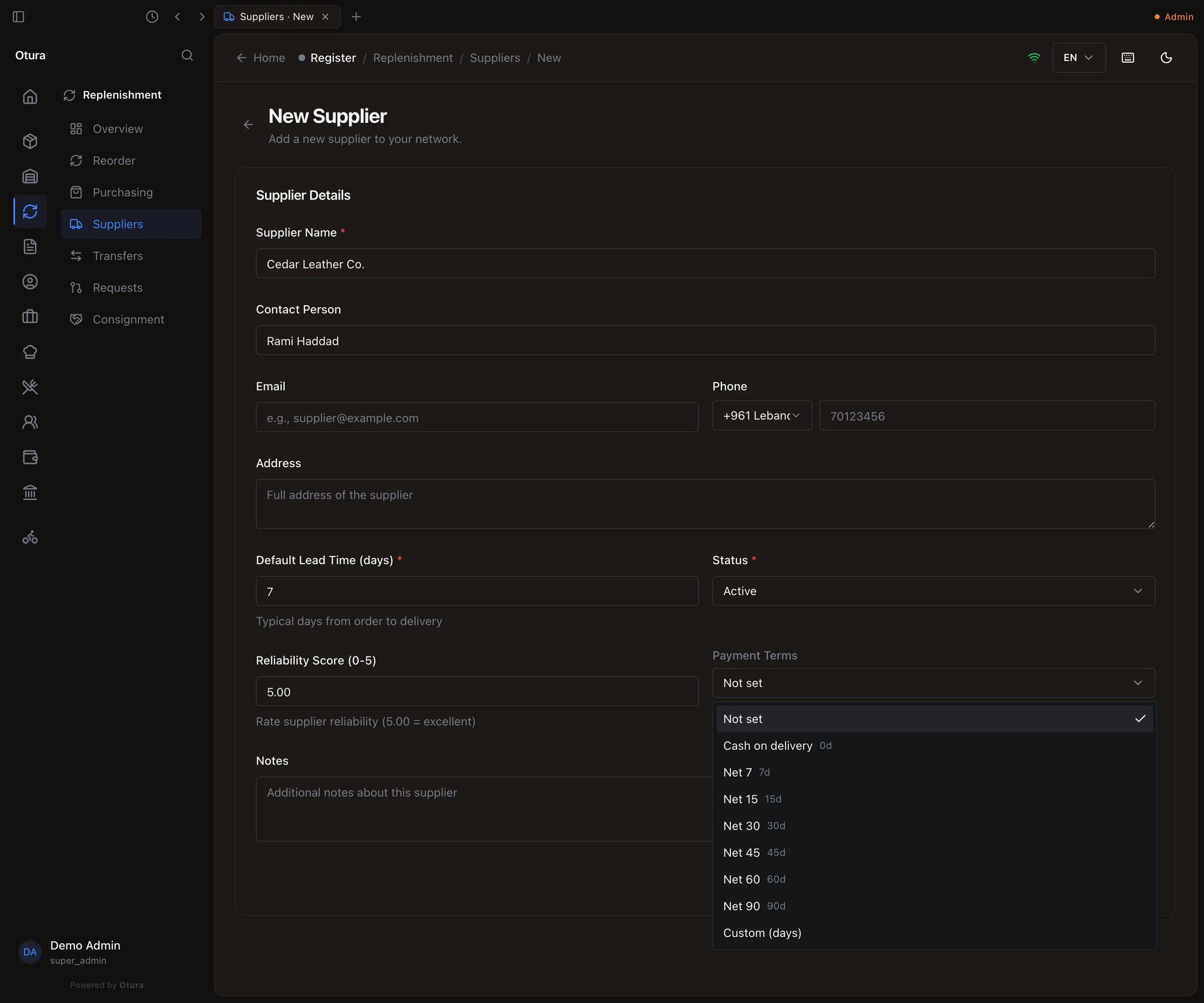Image resolution: width=1204 pixels, height=1003 pixels.
Task: Focus the Email input field
Action: click(x=477, y=417)
